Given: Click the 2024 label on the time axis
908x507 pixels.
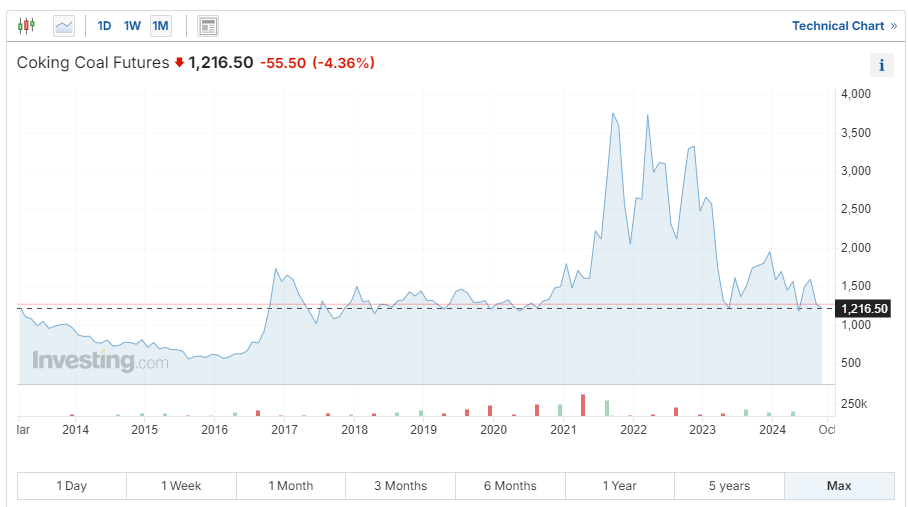Looking at the screenshot, I should (772, 429).
